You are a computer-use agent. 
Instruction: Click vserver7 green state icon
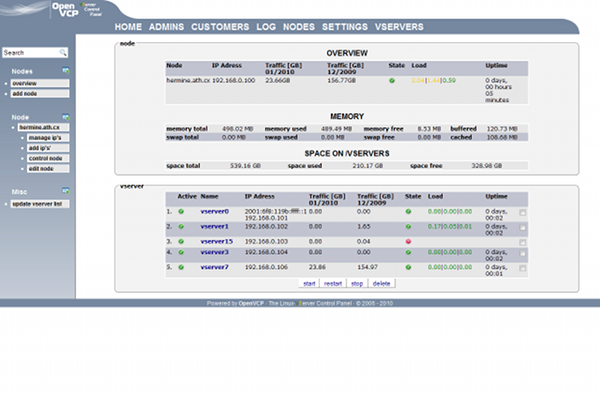408,267
